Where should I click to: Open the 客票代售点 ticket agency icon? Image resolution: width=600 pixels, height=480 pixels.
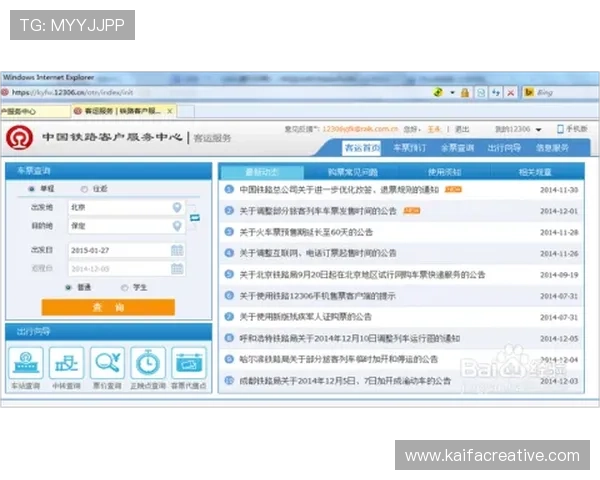[x=189, y=362]
